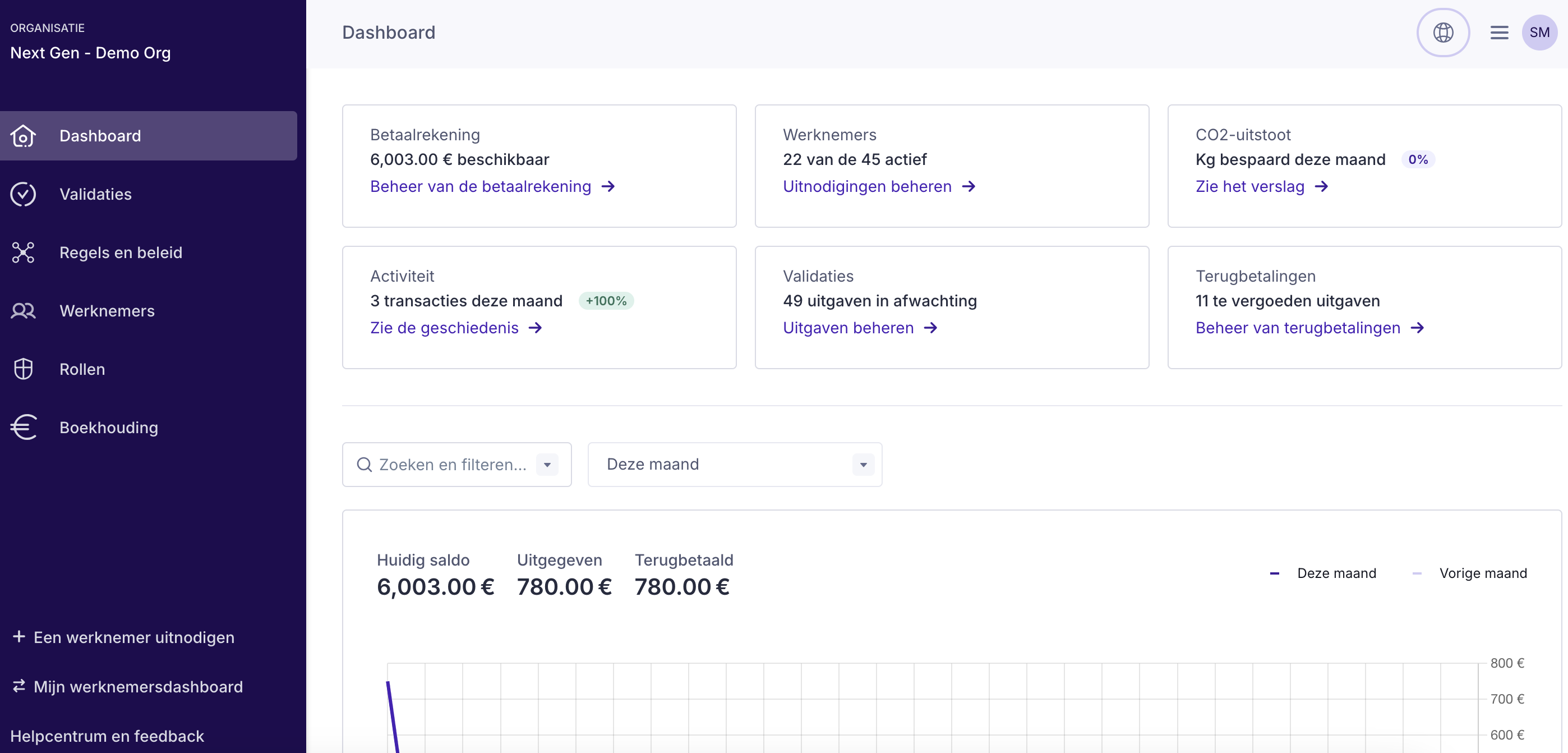Click the SM user avatar
The height and width of the screenshot is (753, 1568).
(x=1539, y=33)
